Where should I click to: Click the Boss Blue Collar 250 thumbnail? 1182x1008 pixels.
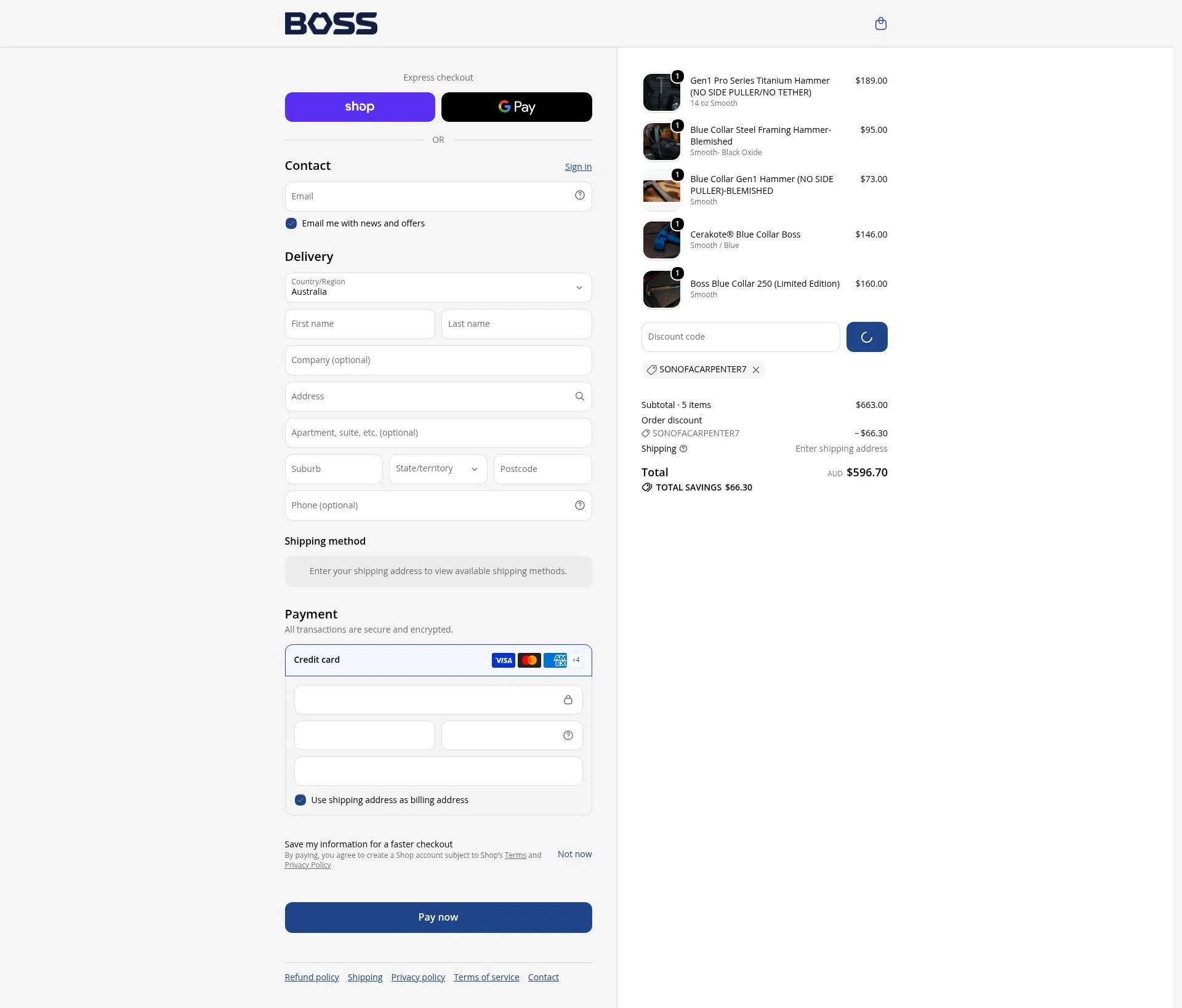(662, 289)
